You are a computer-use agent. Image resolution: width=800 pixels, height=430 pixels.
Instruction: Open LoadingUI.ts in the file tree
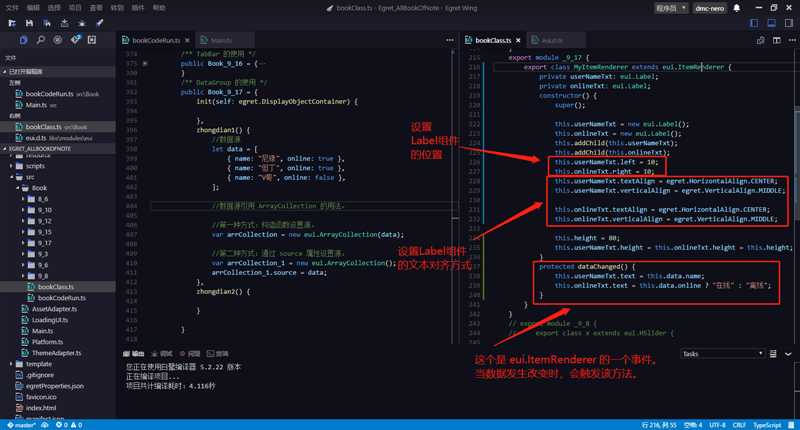tap(49, 320)
